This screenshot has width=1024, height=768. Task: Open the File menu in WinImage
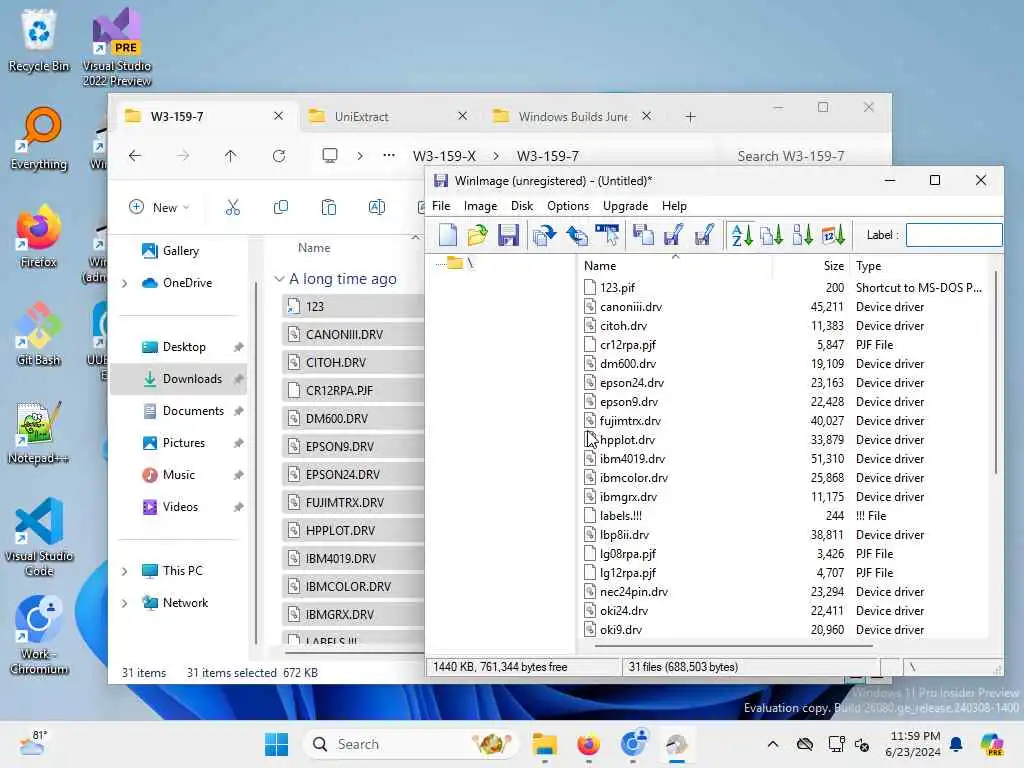(x=441, y=206)
